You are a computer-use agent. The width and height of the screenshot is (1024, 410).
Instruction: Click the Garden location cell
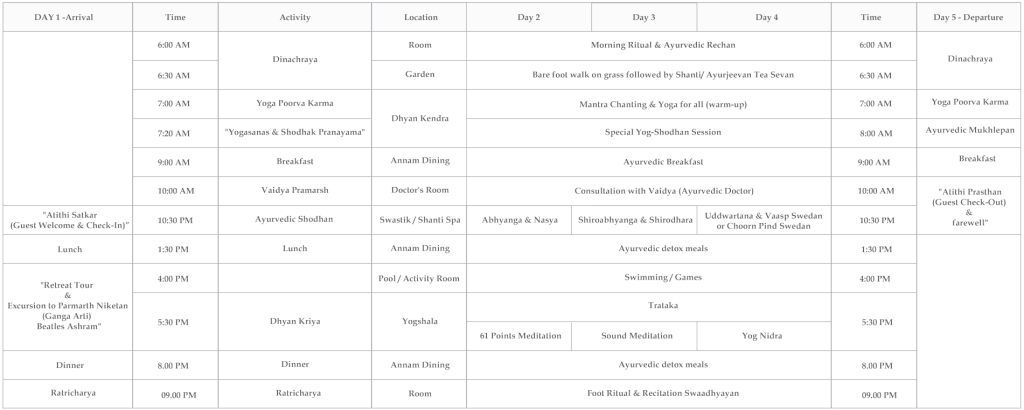pyautogui.click(x=419, y=75)
